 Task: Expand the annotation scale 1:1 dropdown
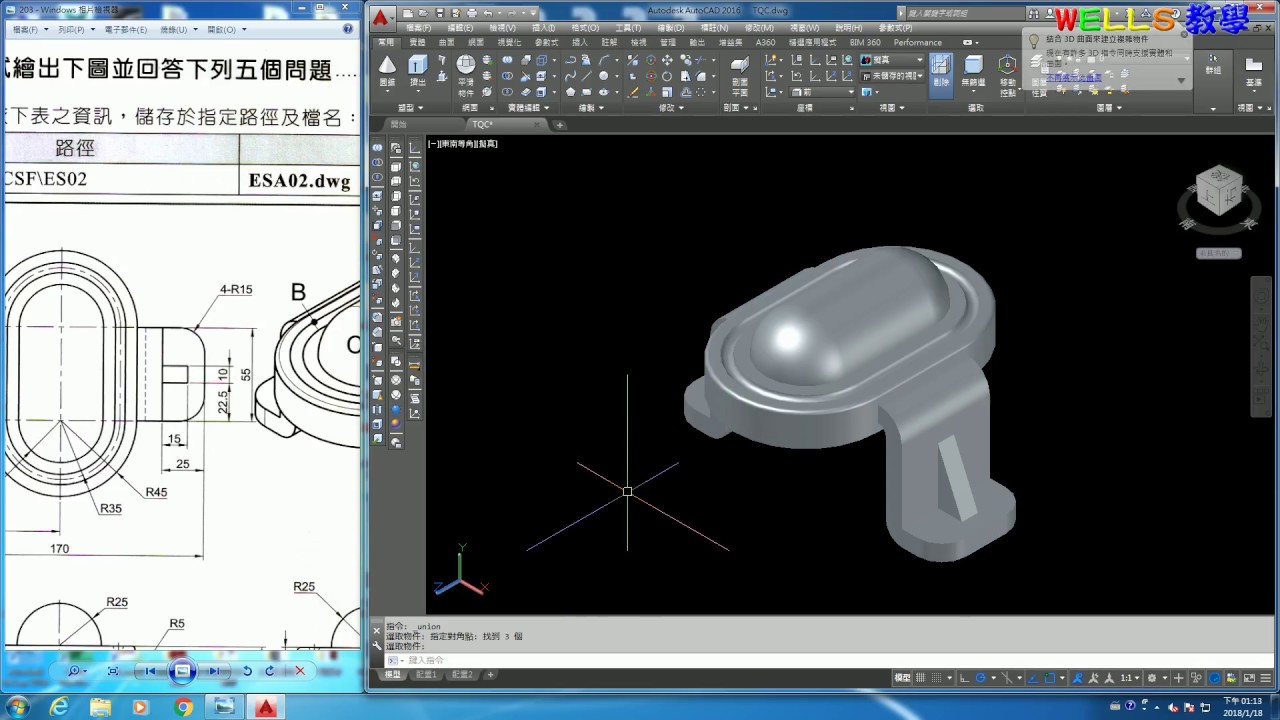coord(1129,677)
